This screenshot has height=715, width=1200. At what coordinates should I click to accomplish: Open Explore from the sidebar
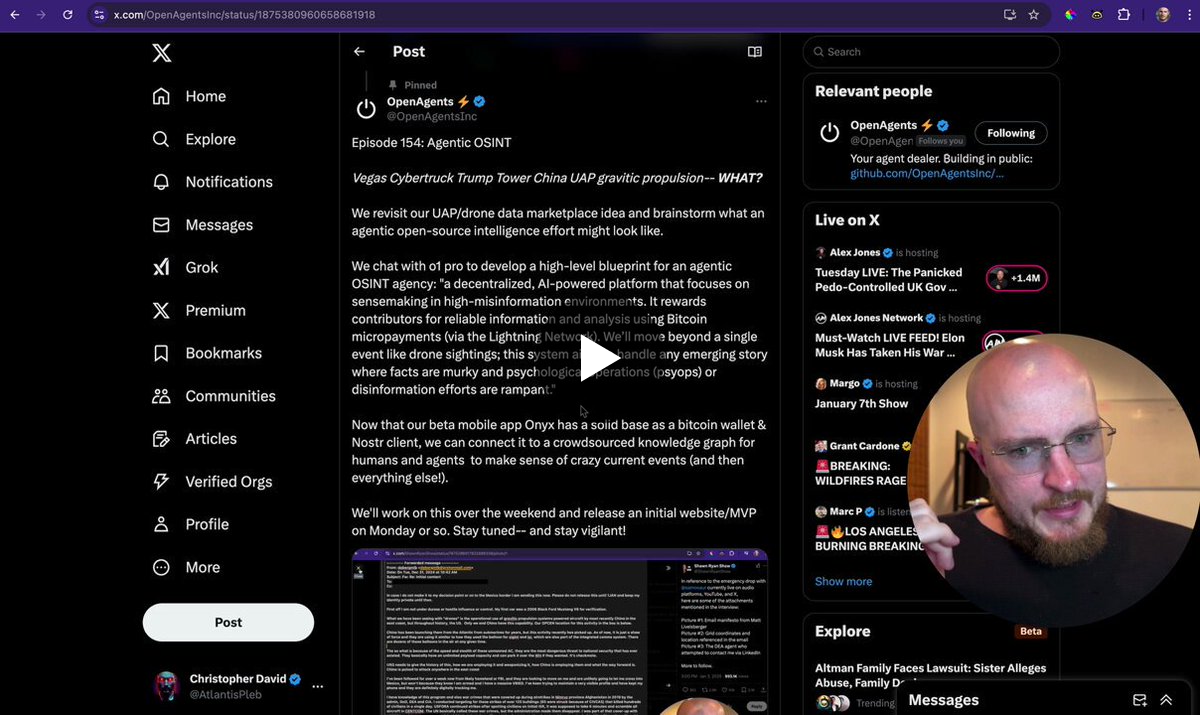click(195, 139)
